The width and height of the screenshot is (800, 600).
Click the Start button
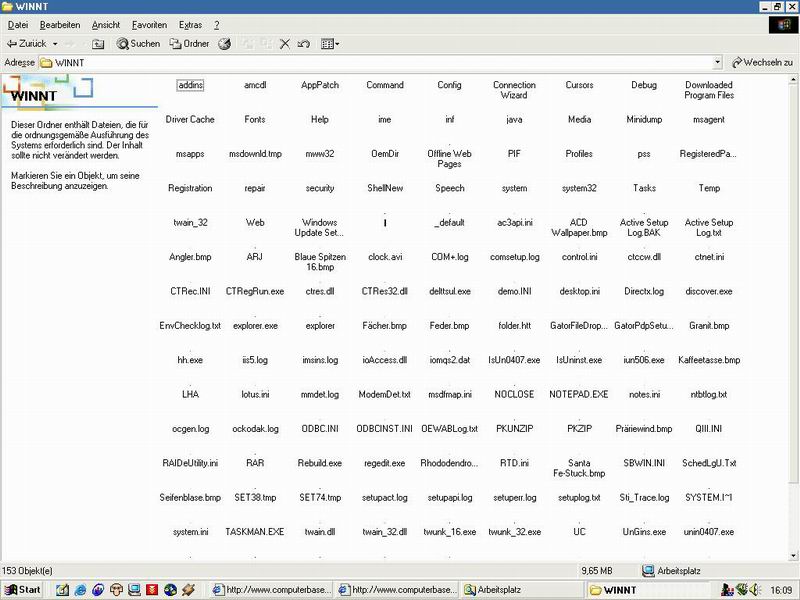pyautogui.click(x=22, y=590)
